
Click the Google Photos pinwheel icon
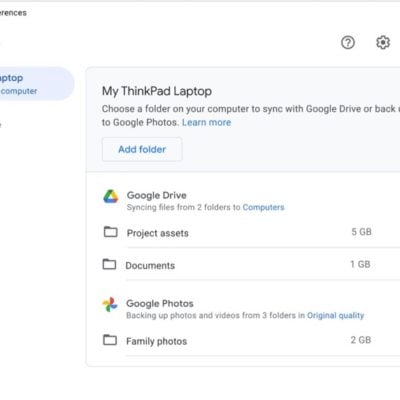pyautogui.click(x=110, y=304)
